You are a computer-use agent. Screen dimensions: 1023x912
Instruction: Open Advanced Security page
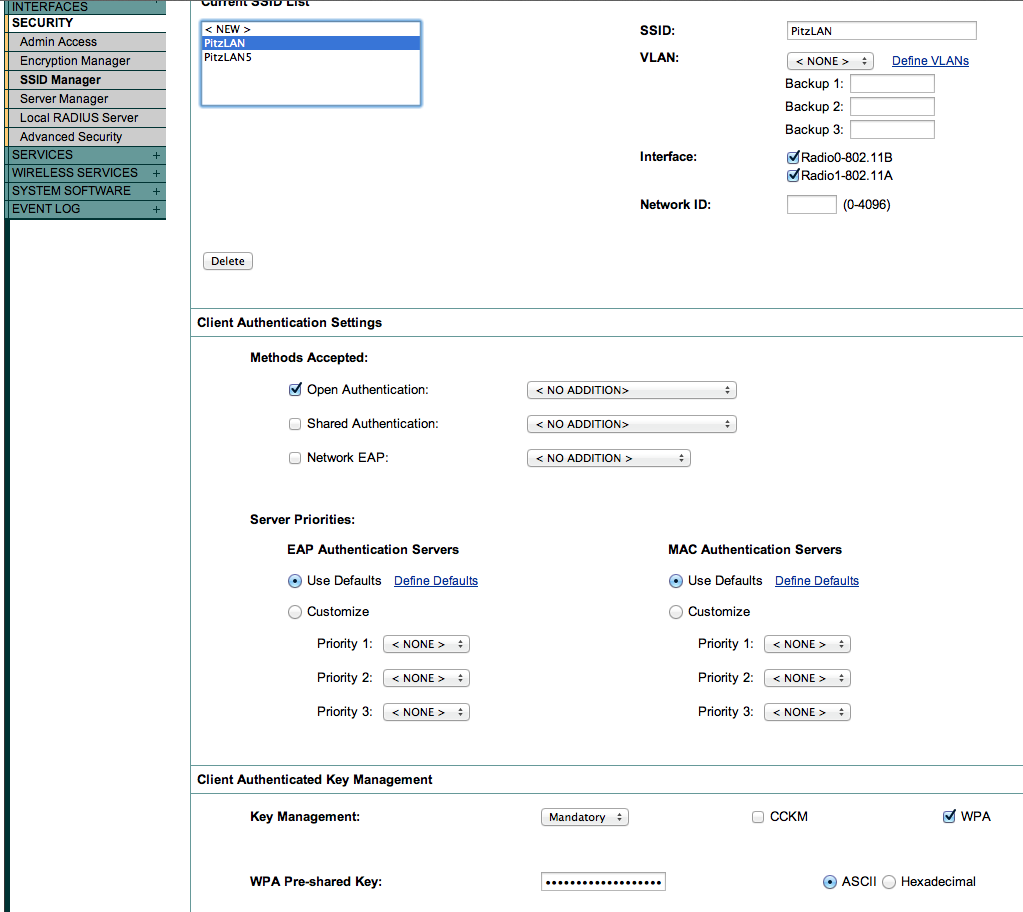(87, 136)
